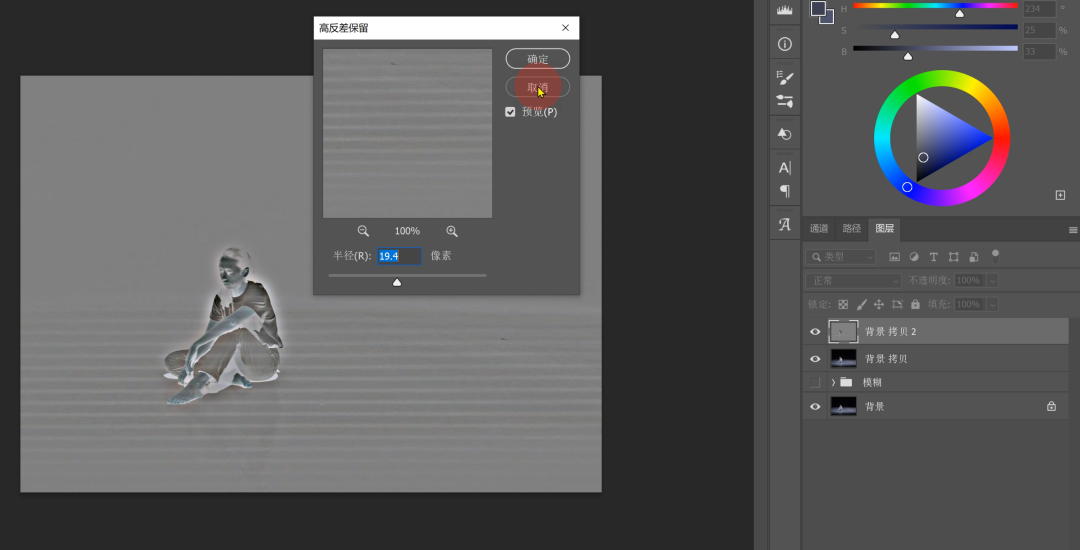Click the background color swatch
Viewport: 1080px width, 550px height.
(x=828, y=18)
